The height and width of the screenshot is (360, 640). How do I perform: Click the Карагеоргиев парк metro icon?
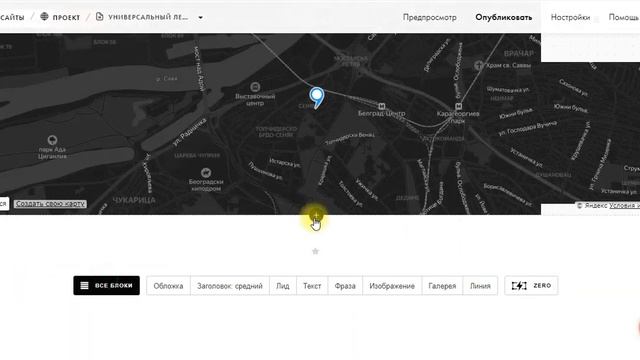point(458,107)
